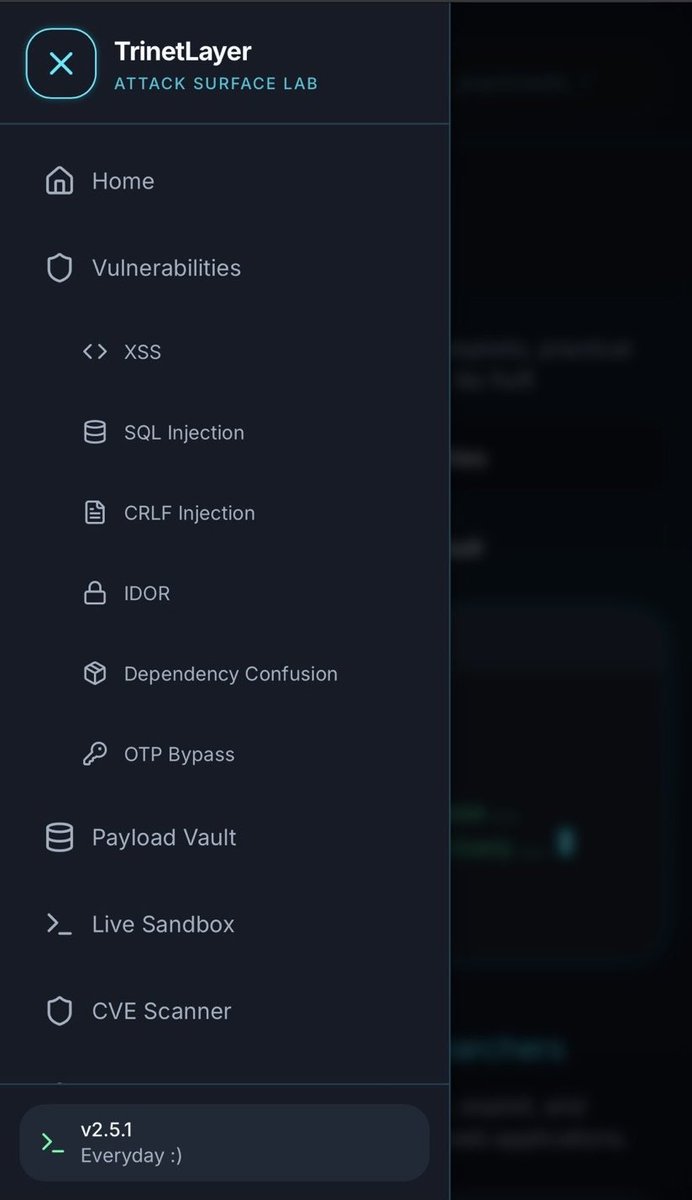Click the CVE Scanner shield icon
This screenshot has width=692, height=1200.
click(60, 1011)
